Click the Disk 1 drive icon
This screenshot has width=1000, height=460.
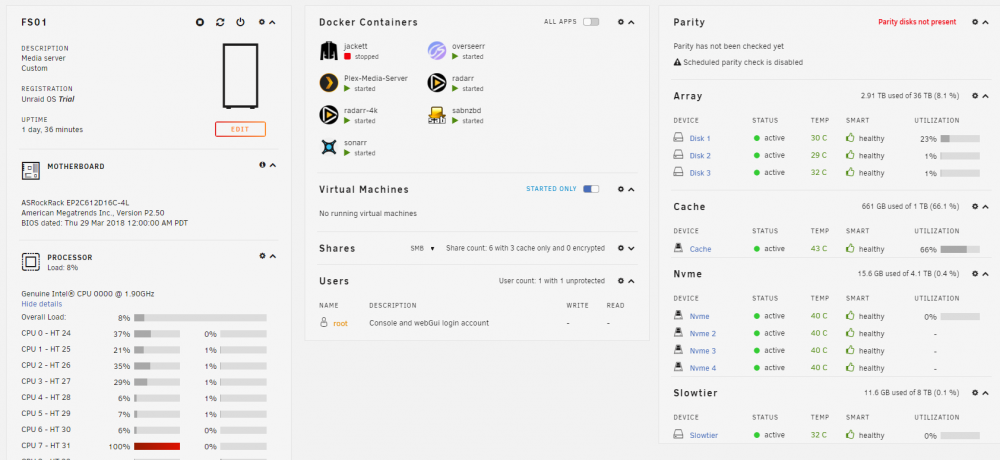679,138
